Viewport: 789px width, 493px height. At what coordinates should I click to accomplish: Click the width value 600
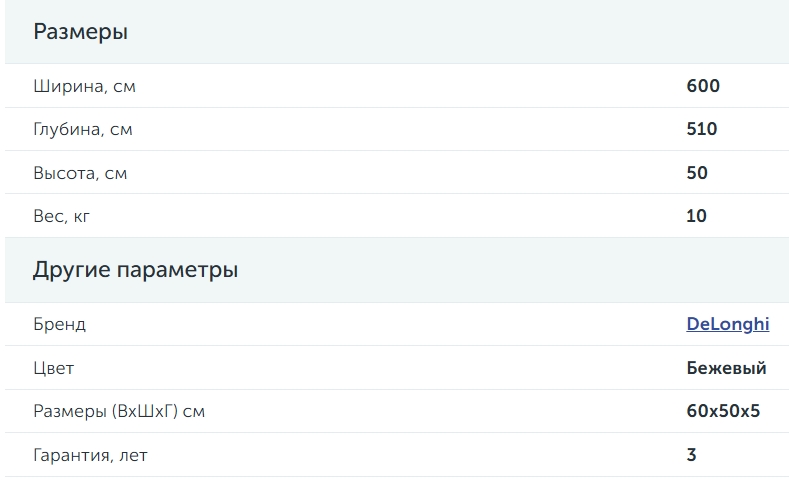point(703,86)
